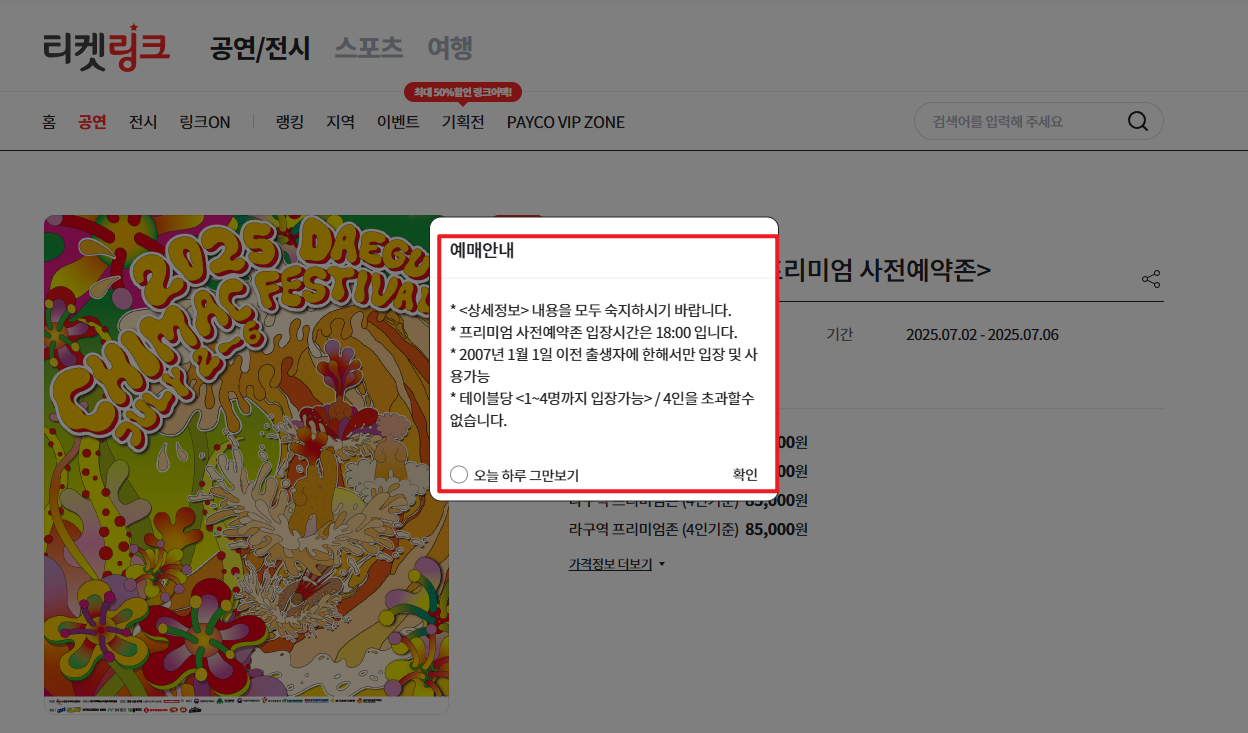This screenshot has width=1248, height=733.
Task: Click the 티켓링크 logo
Action: click(x=105, y=46)
